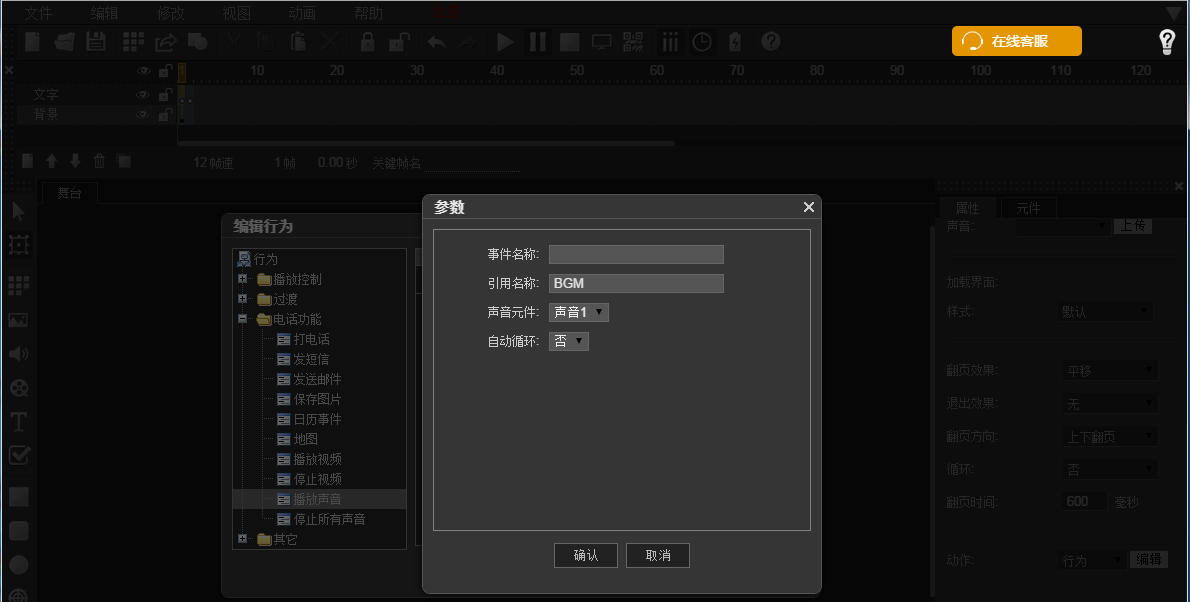Click the help question mark icon
Viewport: 1190px width, 602px height.
769,41
